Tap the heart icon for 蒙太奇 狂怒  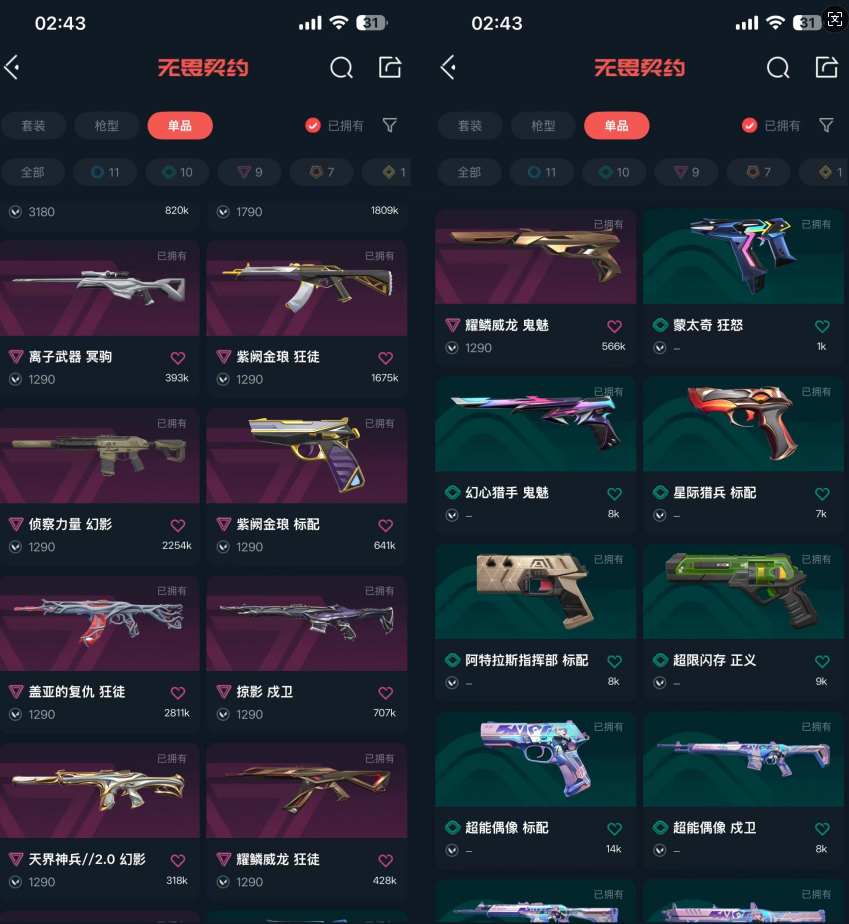pyautogui.click(x=822, y=326)
